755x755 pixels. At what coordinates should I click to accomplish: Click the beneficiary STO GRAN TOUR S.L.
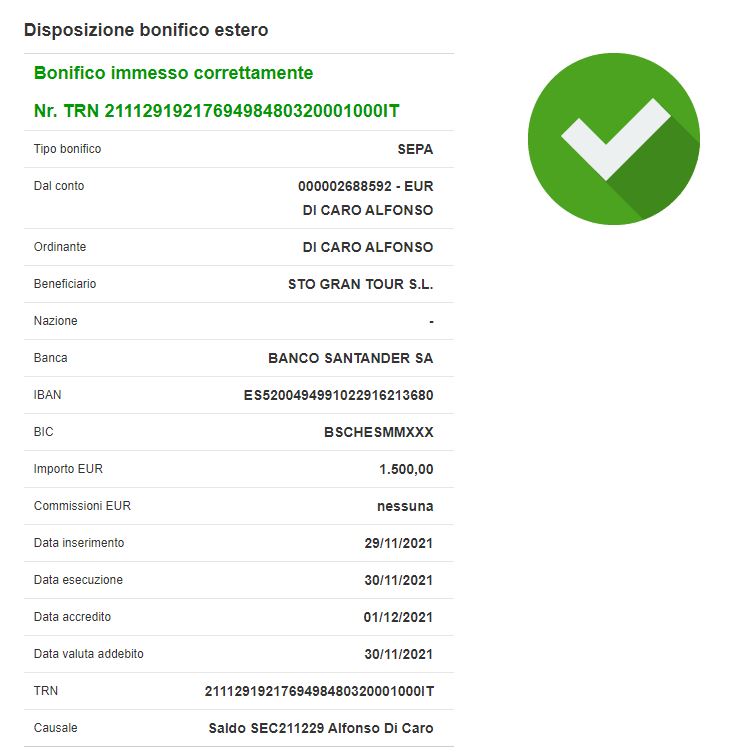pyautogui.click(x=361, y=284)
